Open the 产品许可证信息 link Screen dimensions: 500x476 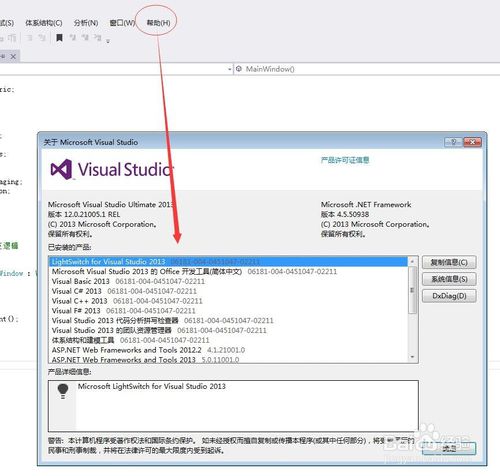click(345, 160)
